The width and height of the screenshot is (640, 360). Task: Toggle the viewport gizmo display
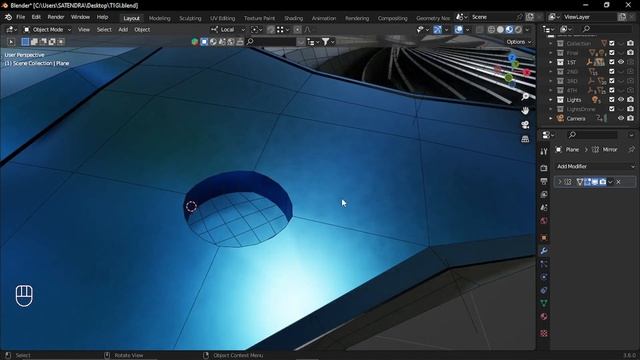(437, 30)
